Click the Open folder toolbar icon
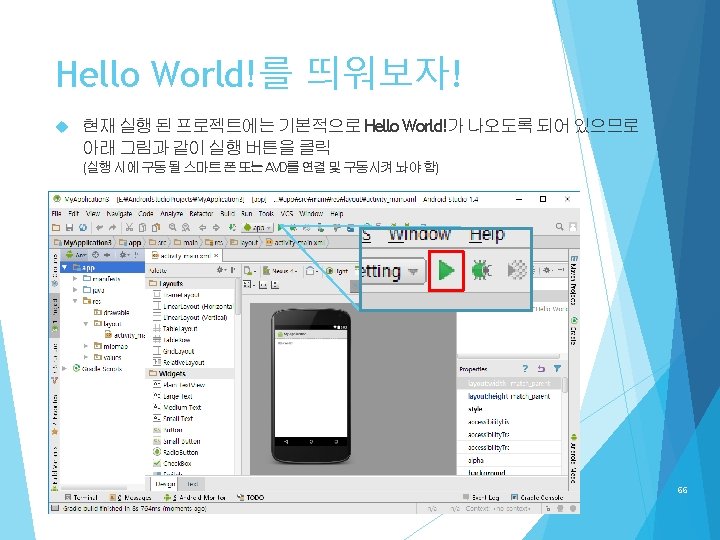The height and width of the screenshot is (540, 720). point(56,227)
